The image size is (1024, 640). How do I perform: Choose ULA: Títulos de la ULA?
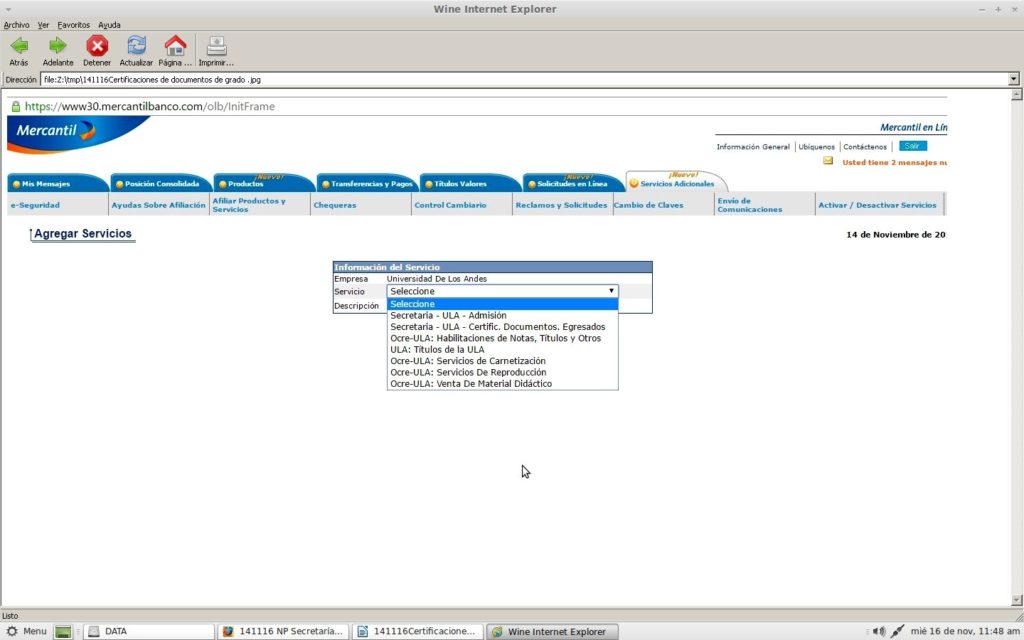503,349
